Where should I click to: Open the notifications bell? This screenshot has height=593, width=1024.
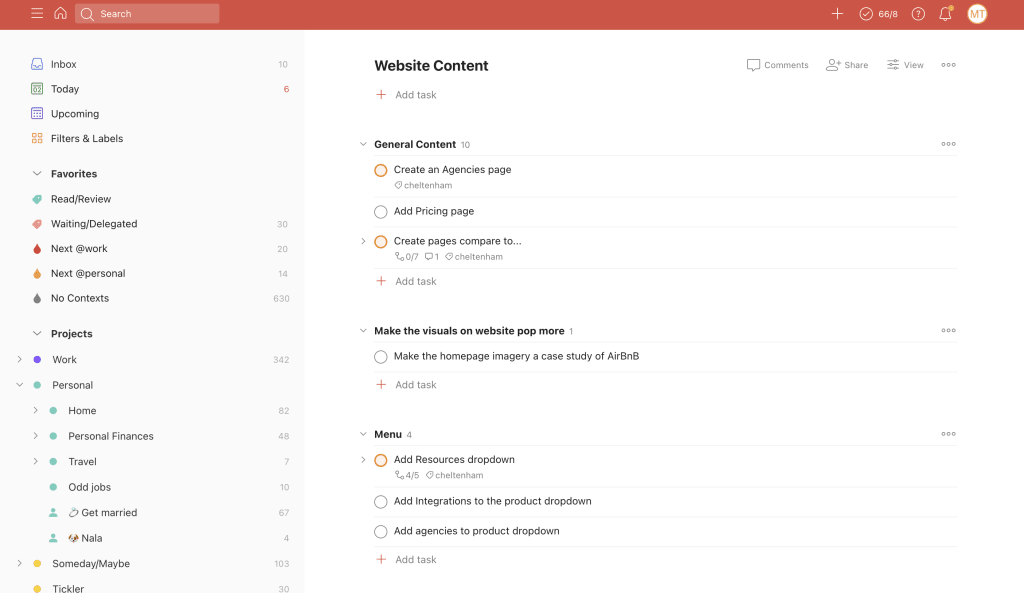click(946, 14)
